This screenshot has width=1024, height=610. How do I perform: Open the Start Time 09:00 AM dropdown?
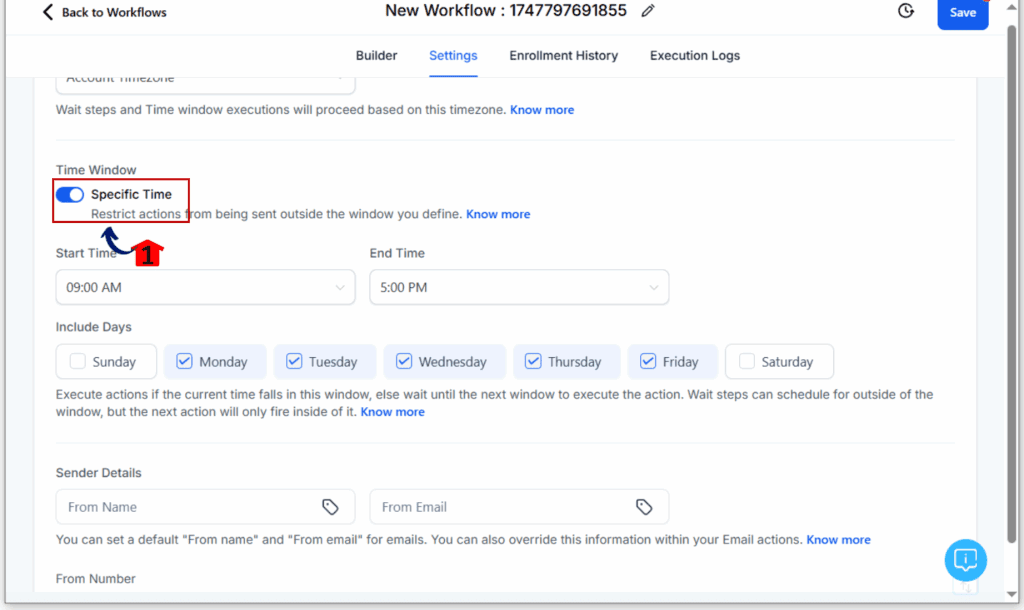point(205,287)
